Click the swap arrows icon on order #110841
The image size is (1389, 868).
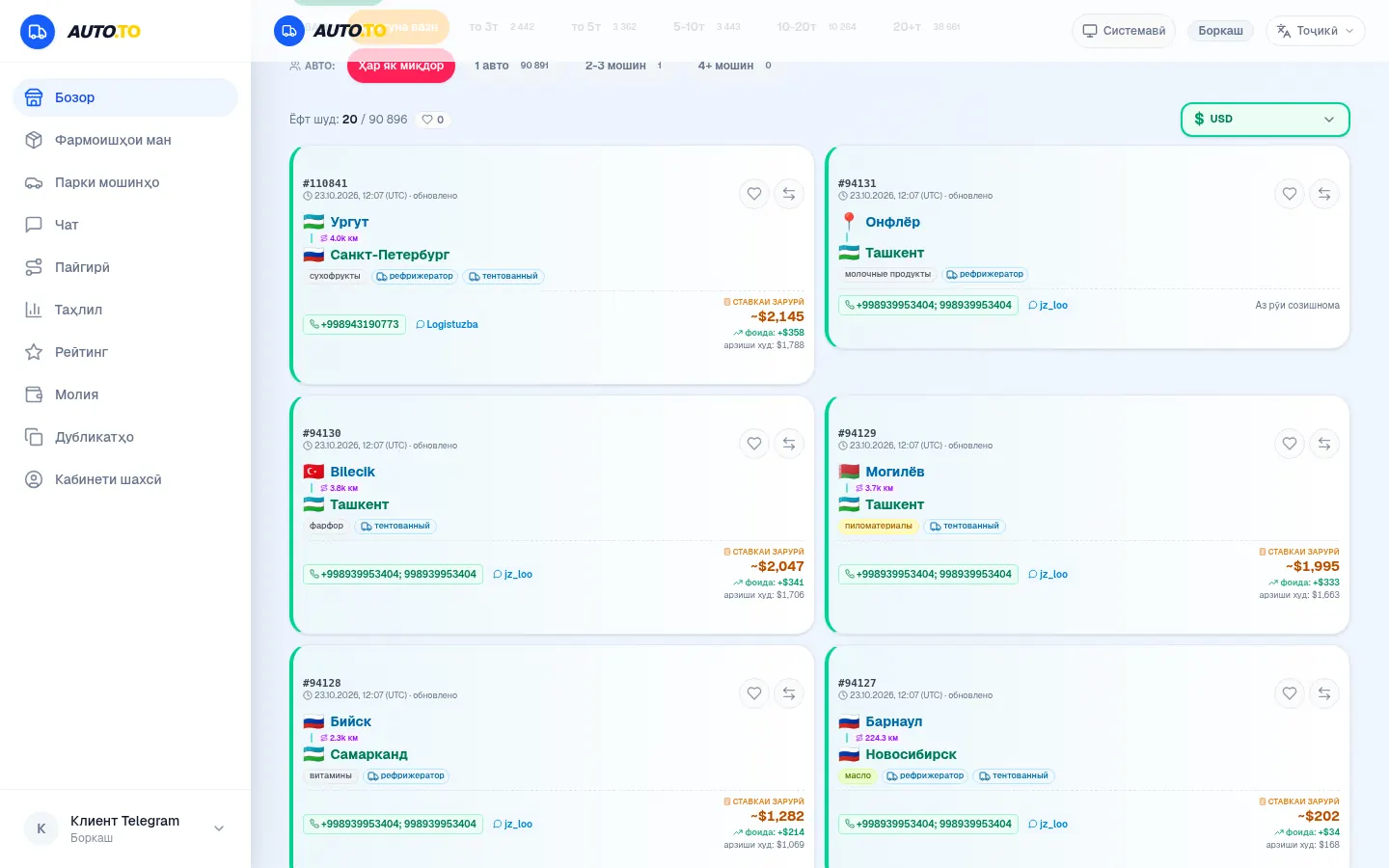tap(789, 194)
